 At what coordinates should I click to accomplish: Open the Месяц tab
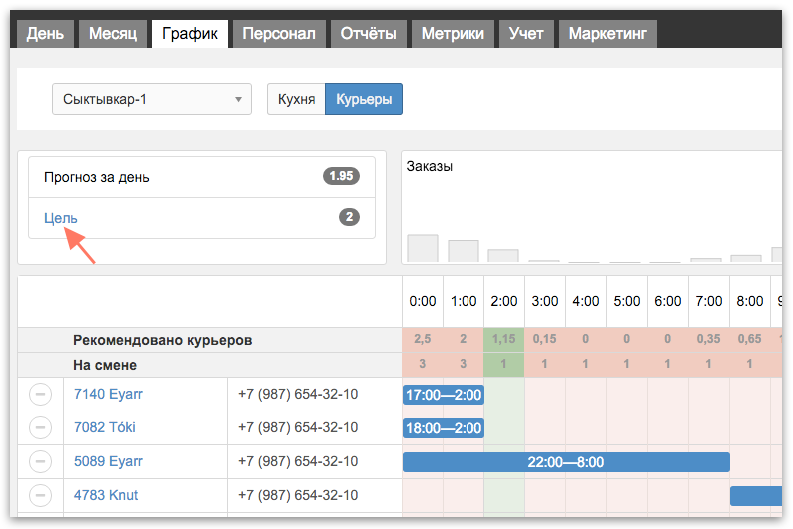point(113,34)
